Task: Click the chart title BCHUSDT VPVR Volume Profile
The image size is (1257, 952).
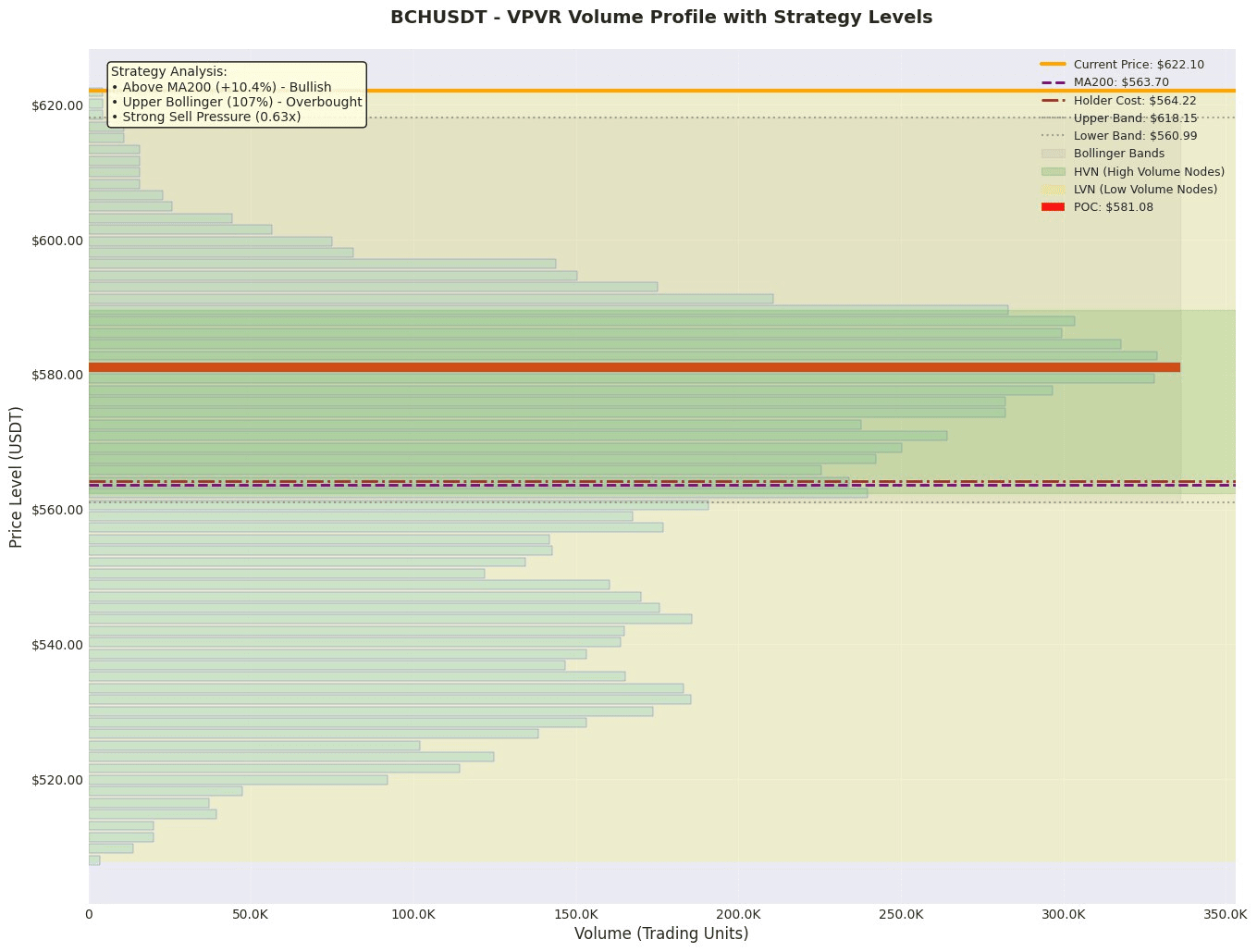Action: pos(661,18)
